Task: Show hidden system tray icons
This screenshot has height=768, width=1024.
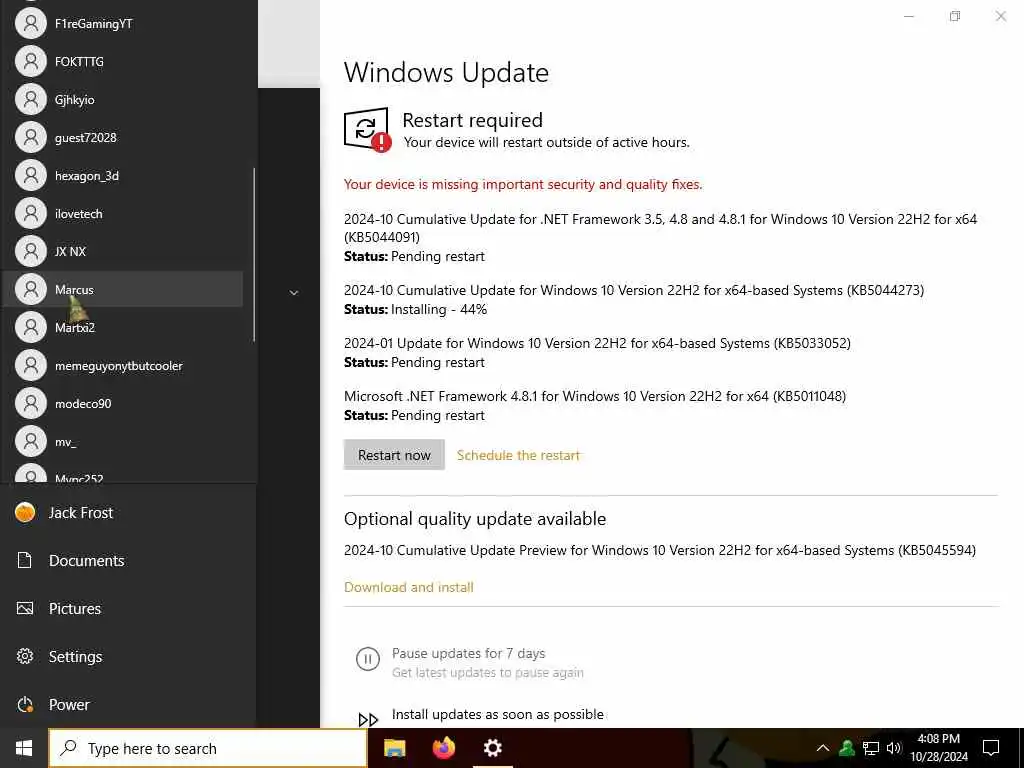Action: [823, 748]
